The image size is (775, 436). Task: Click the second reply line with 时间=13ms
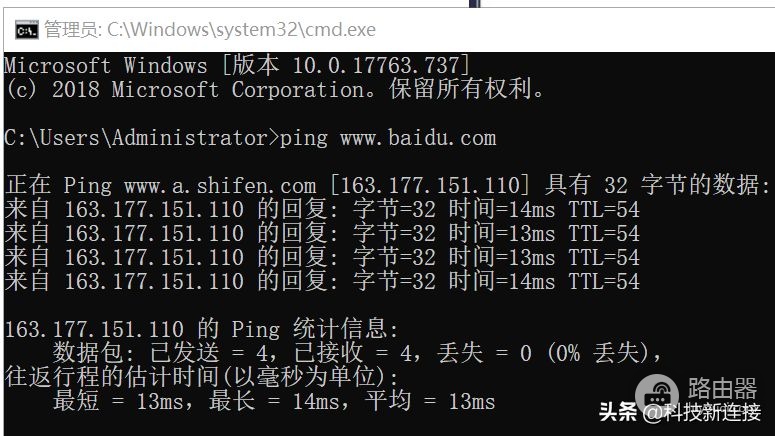(322, 233)
